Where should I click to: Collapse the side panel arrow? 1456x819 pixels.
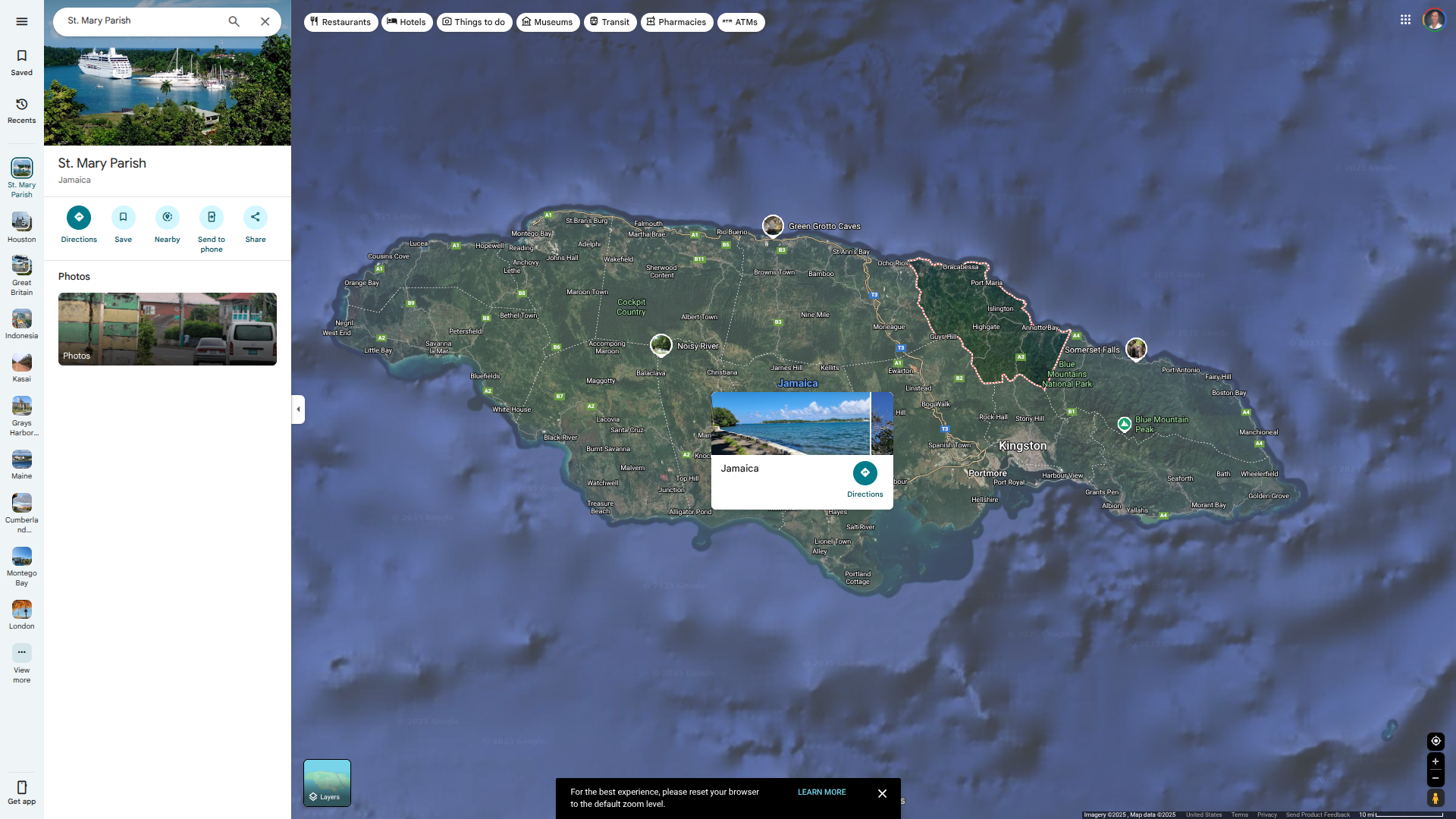(x=298, y=409)
